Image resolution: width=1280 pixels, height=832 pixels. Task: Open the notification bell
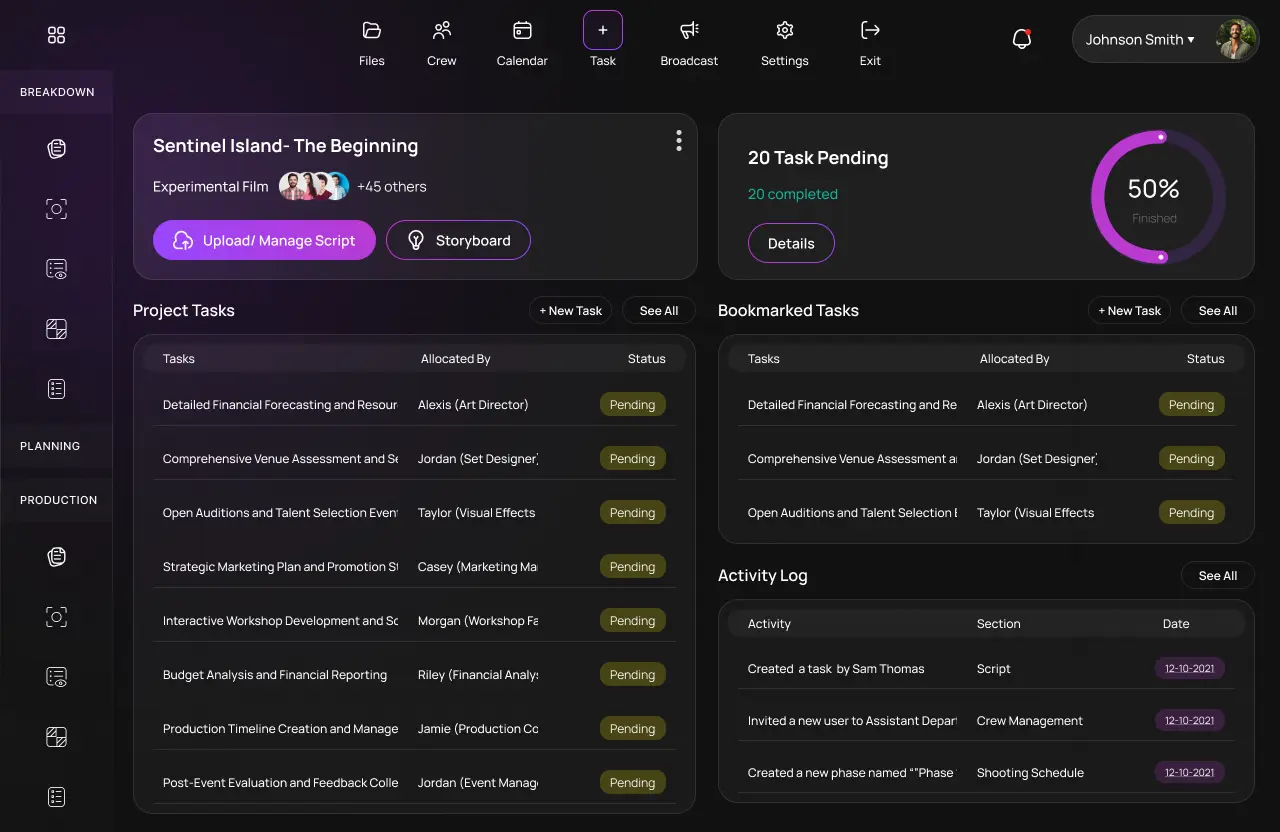[1021, 38]
